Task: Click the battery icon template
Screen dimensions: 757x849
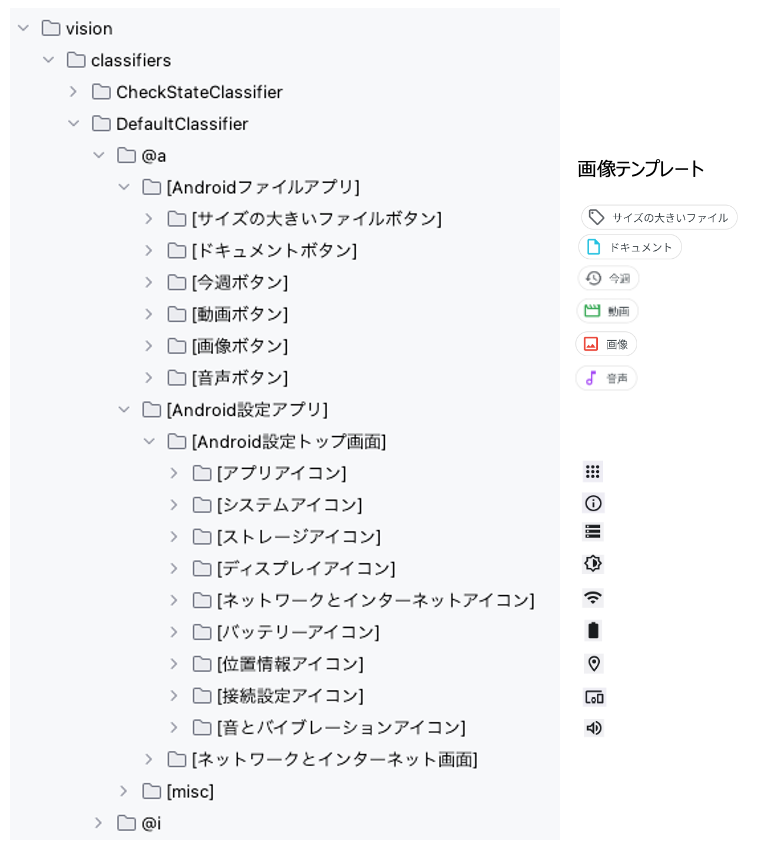Action: (x=593, y=630)
